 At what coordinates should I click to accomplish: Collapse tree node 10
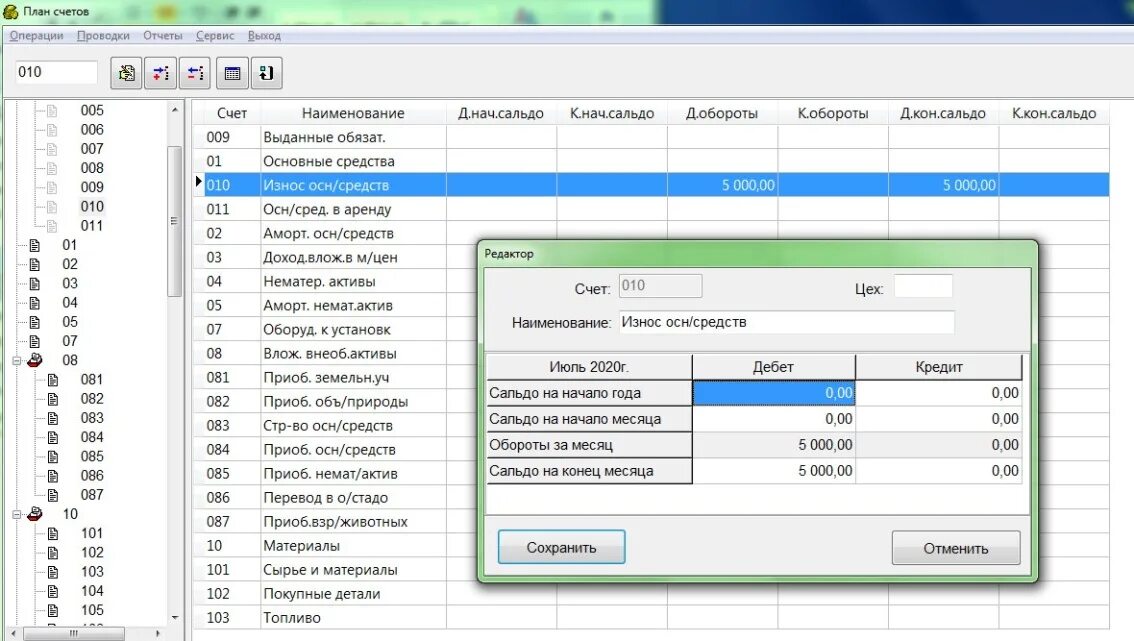coord(16,514)
